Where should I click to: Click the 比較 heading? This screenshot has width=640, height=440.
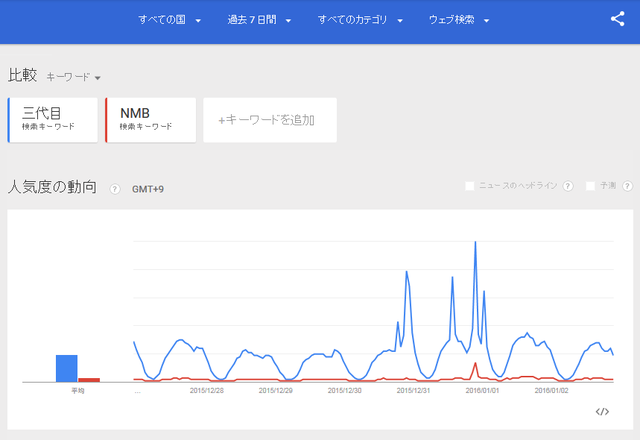[22, 75]
